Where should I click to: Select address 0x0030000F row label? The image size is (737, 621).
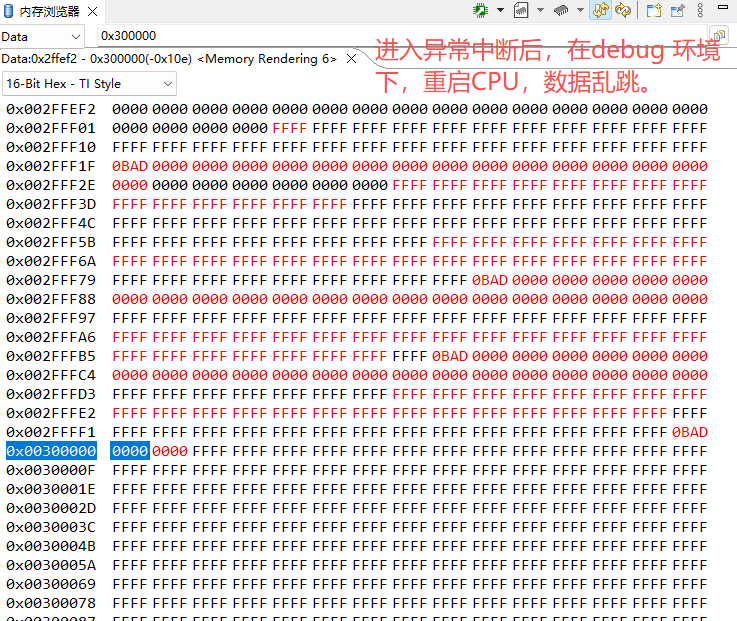[51, 470]
